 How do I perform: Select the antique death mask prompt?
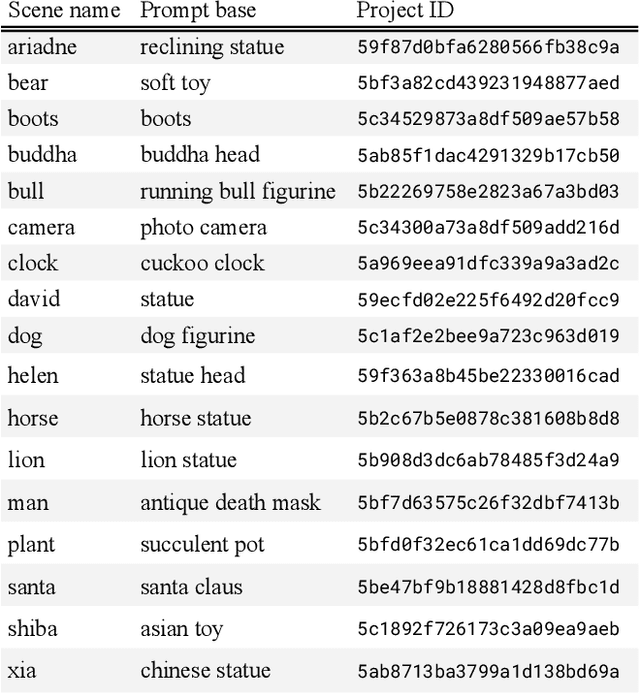[230, 502]
